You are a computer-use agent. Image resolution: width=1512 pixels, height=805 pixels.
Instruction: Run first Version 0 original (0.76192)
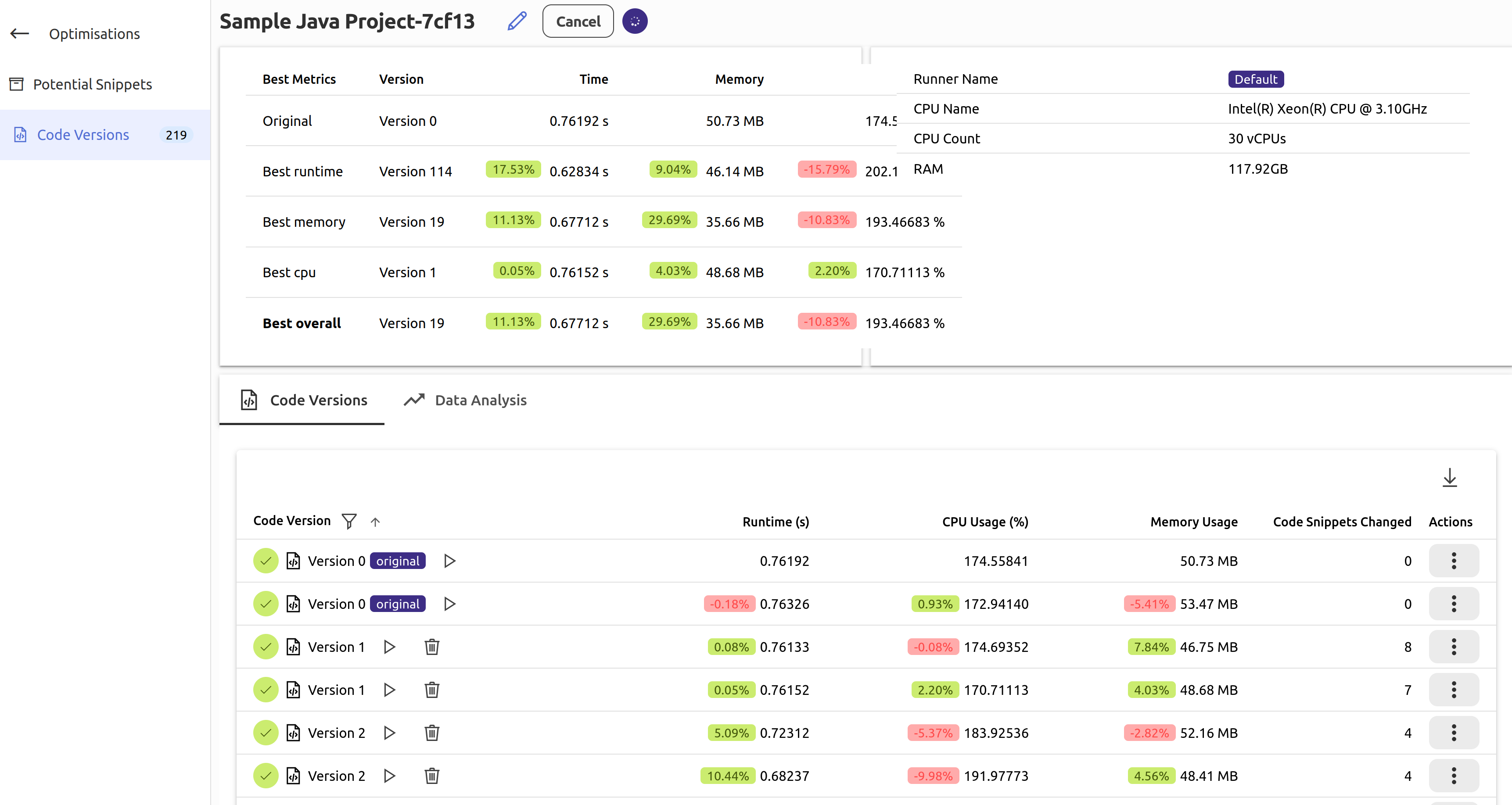pos(449,561)
